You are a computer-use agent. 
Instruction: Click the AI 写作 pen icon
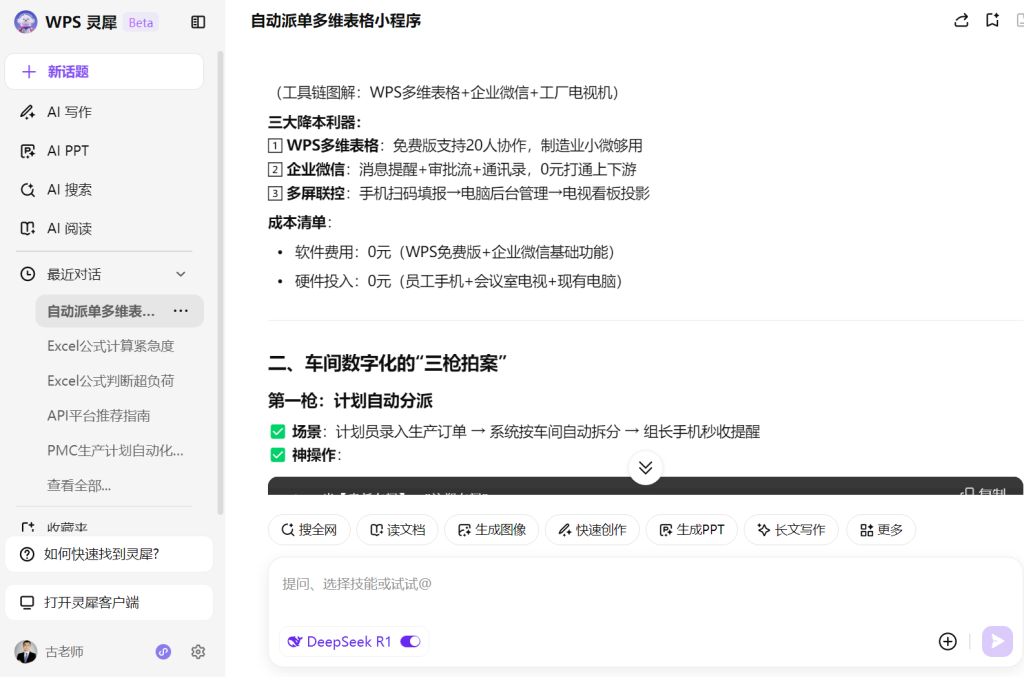tap(27, 112)
